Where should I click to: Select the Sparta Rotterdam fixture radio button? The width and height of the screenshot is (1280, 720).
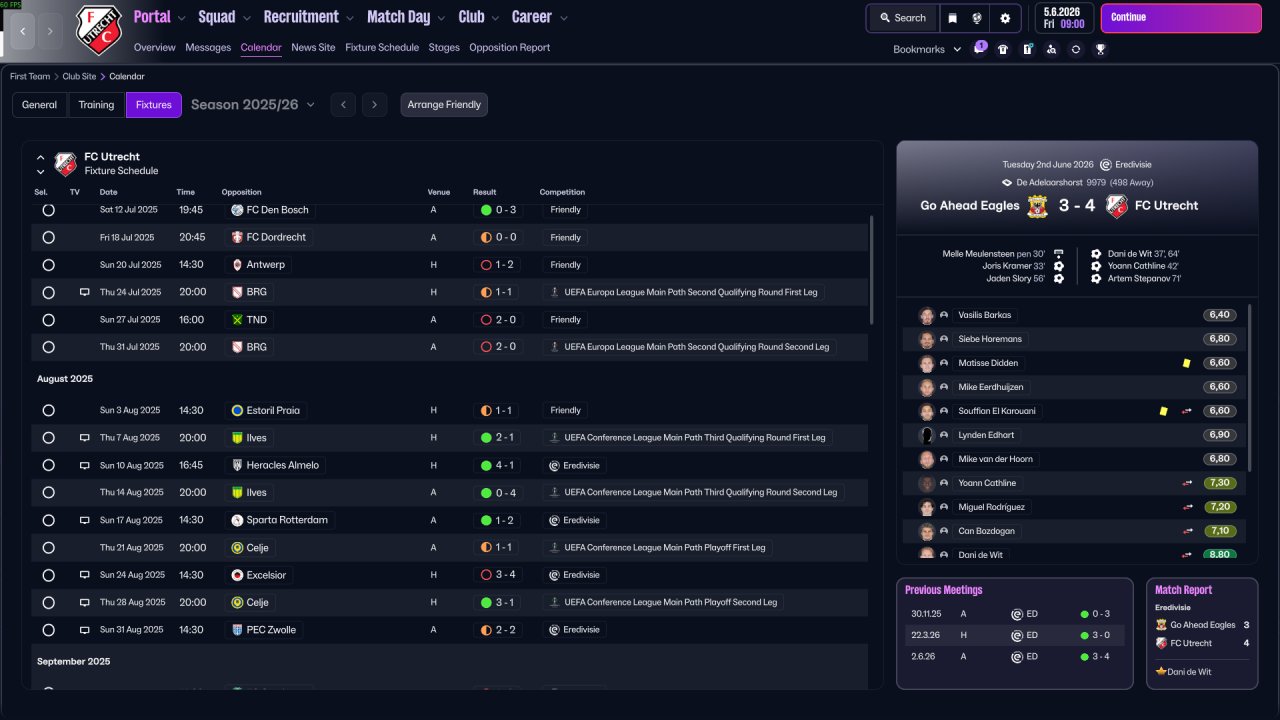click(48, 520)
